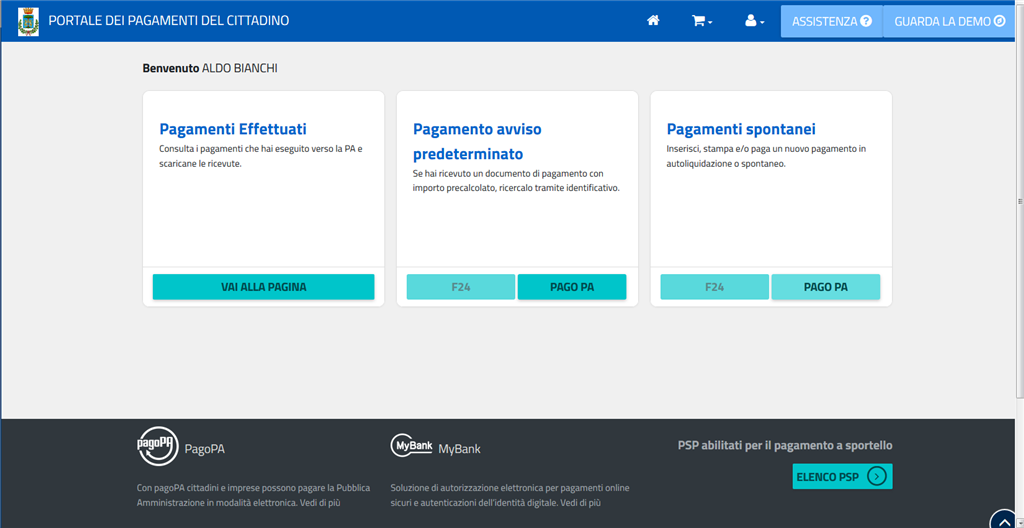Follow 'Vedi di più' link under PagoPA
This screenshot has width=1024, height=528.
(320, 503)
